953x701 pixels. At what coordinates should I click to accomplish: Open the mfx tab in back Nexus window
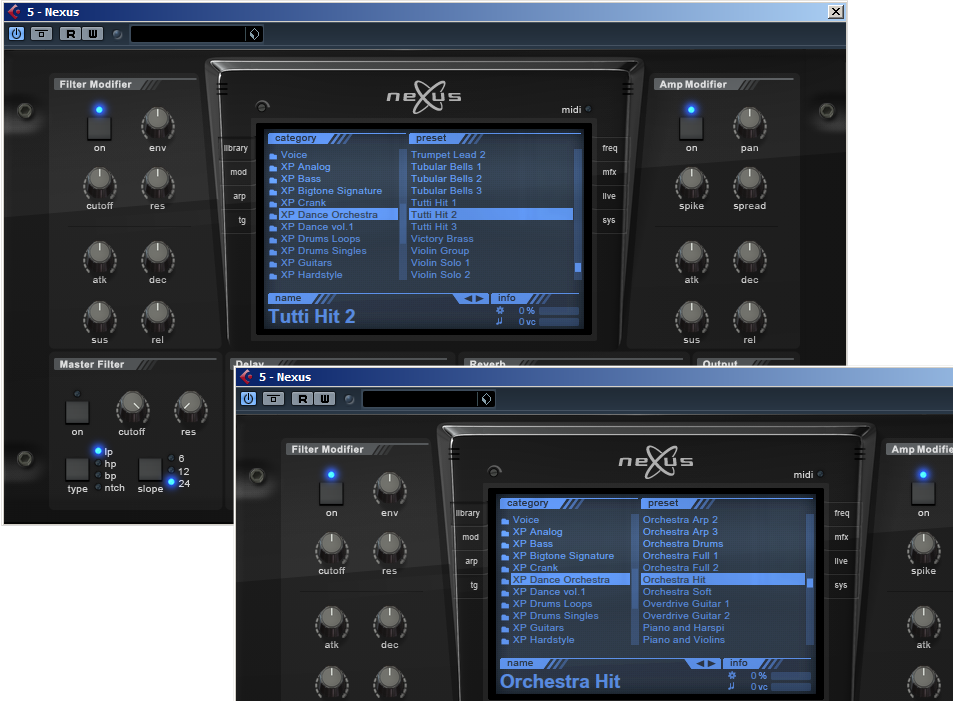[x=610, y=172]
